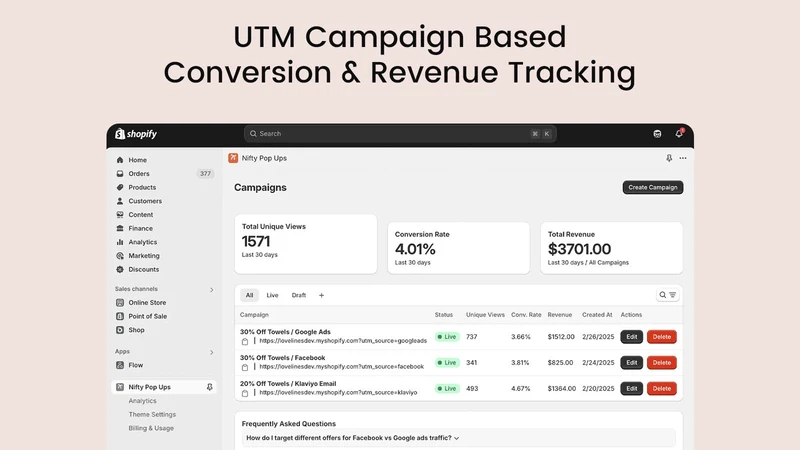Delete the Facebook campaign
Screen dimensions: 800x450
click(x=662, y=363)
